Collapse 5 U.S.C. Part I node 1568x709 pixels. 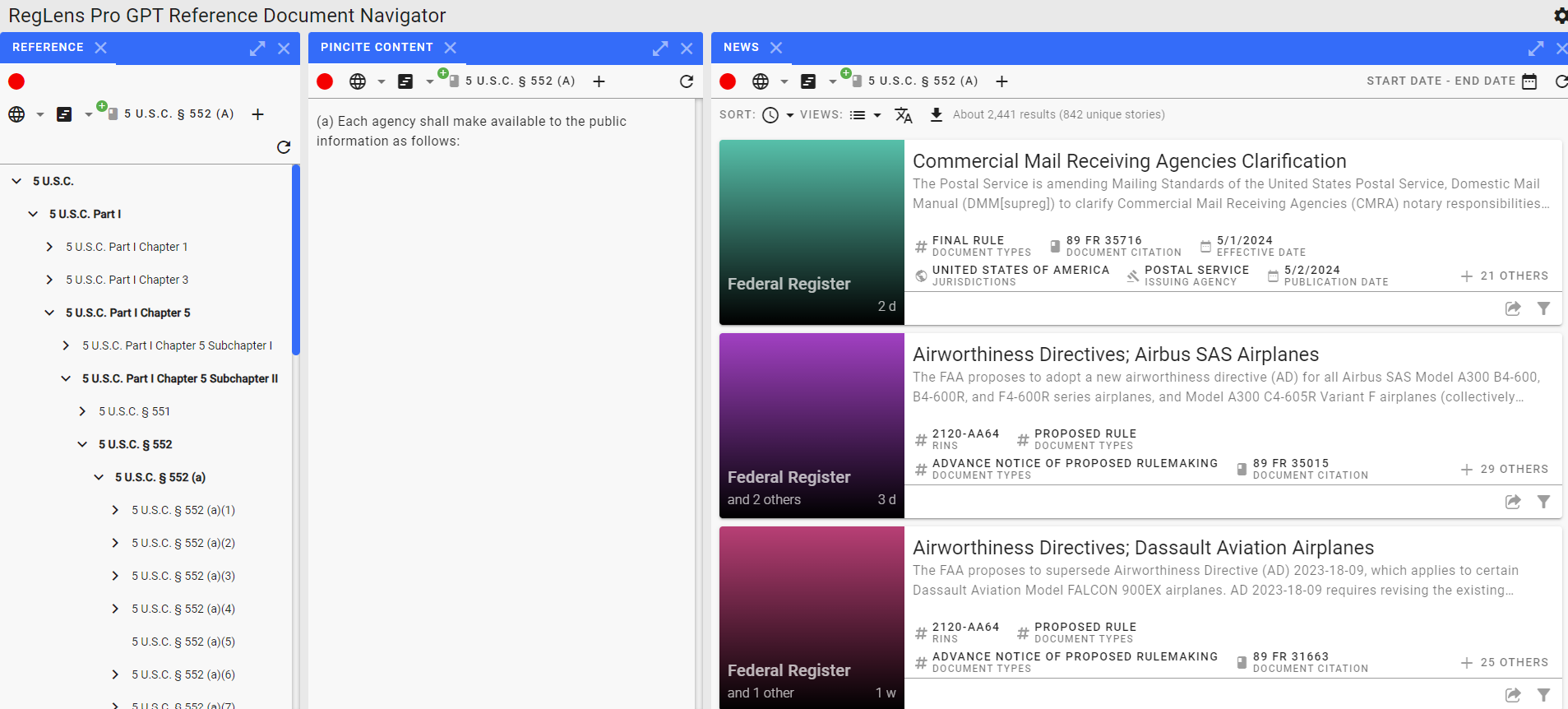[33, 214]
